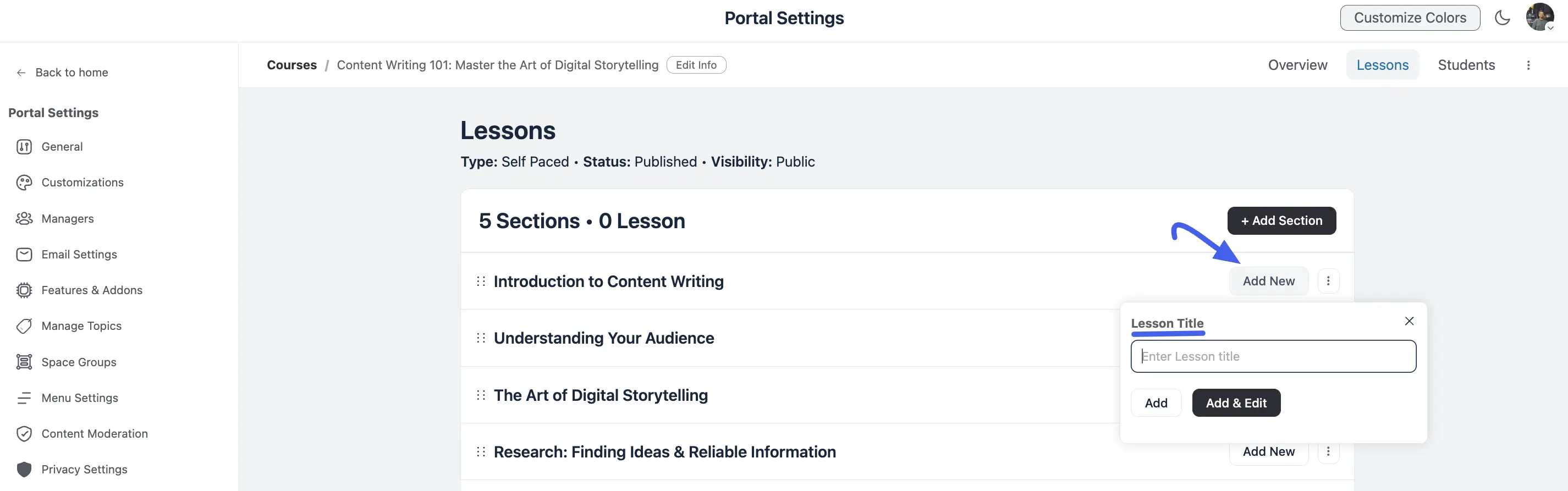Toggle dark mode moon icon
The height and width of the screenshot is (491, 1568).
pyautogui.click(x=1502, y=18)
